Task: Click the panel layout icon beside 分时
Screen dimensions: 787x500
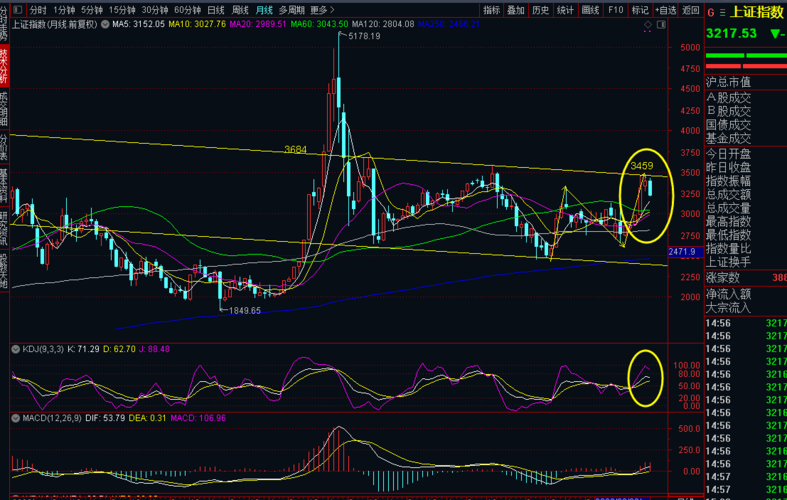Action: pyautogui.click(x=19, y=9)
